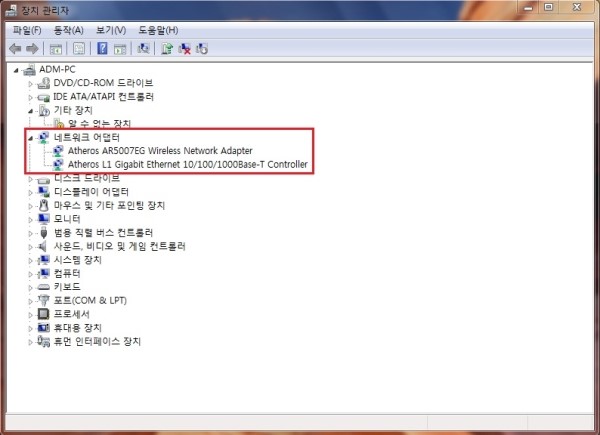Select Atheros AR5007EG Wireless Network Adapter

coord(160,150)
